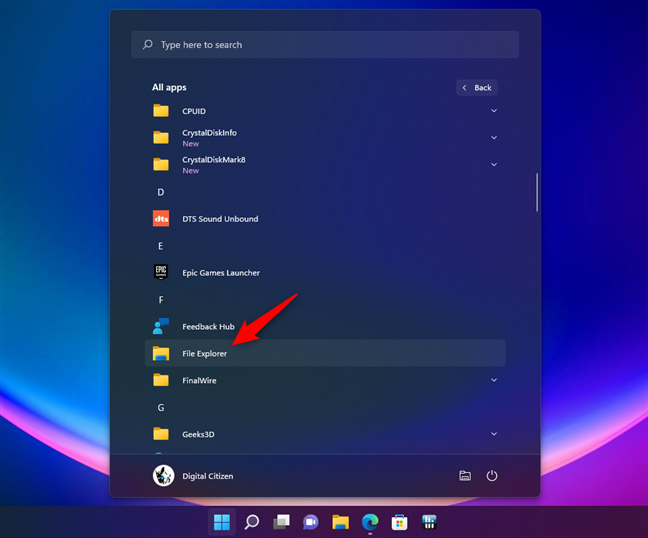This screenshot has height=538, width=648.
Task: Expand the CPUID folder chevron
Action: click(494, 111)
